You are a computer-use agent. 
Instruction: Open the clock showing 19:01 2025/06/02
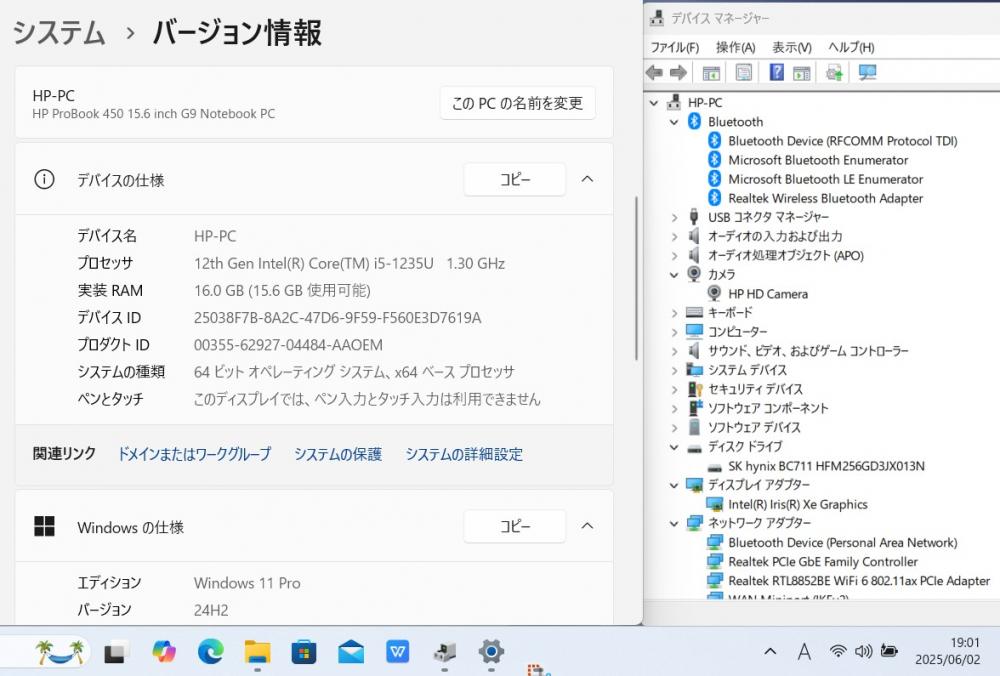pyautogui.click(x=947, y=651)
